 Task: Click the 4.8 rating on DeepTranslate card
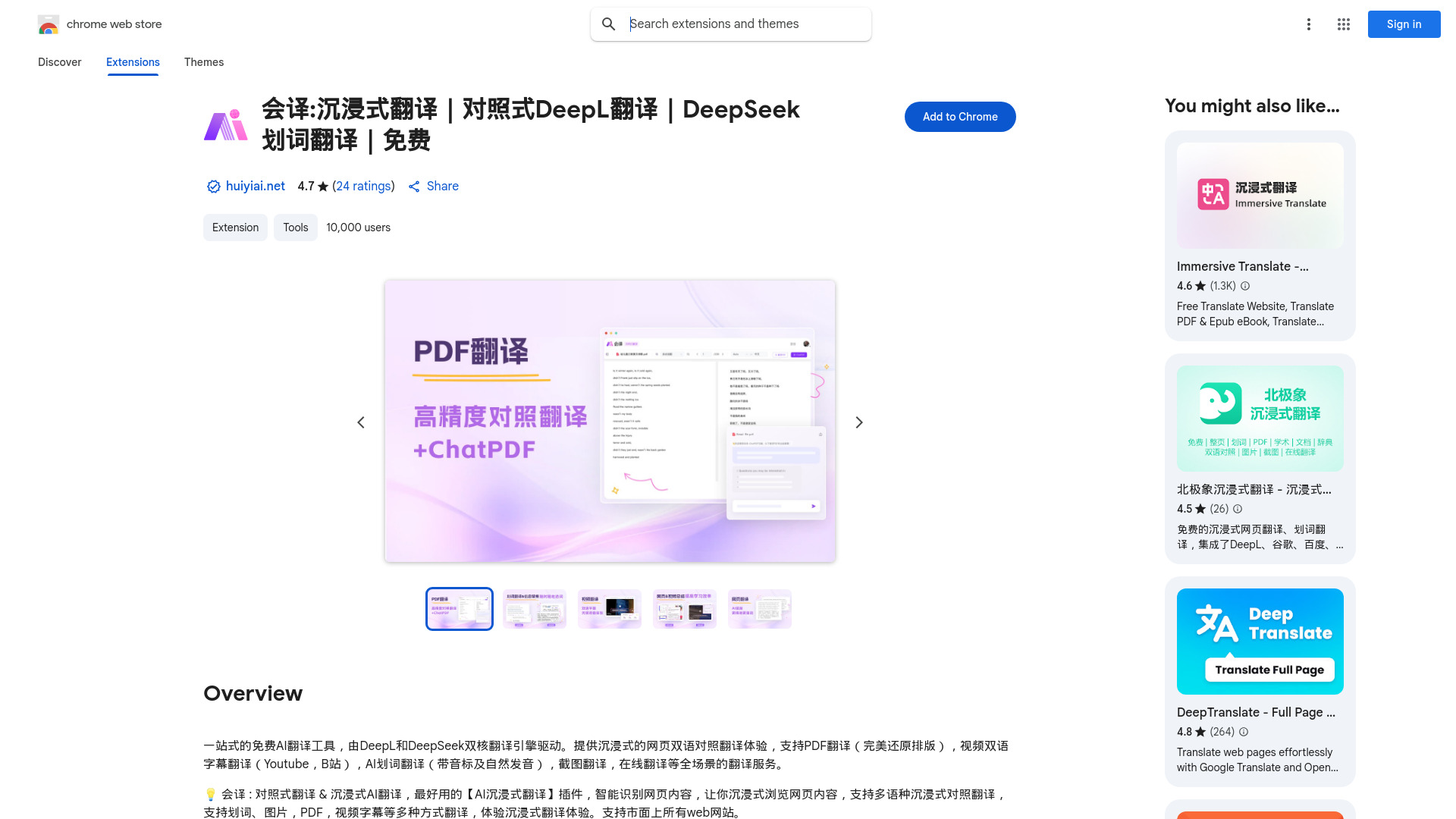point(1191,732)
